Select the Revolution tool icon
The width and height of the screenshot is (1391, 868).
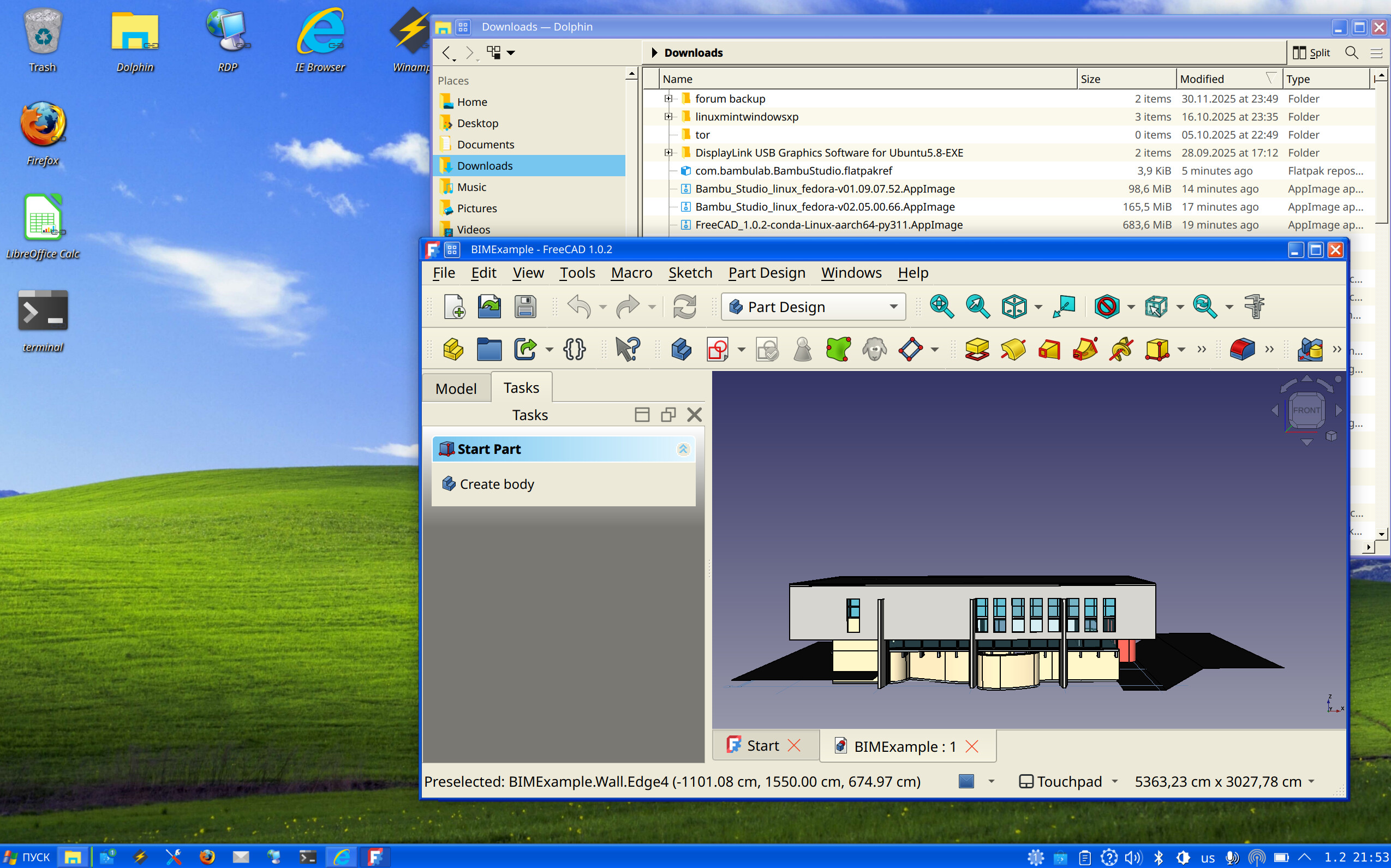tap(1013, 349)
